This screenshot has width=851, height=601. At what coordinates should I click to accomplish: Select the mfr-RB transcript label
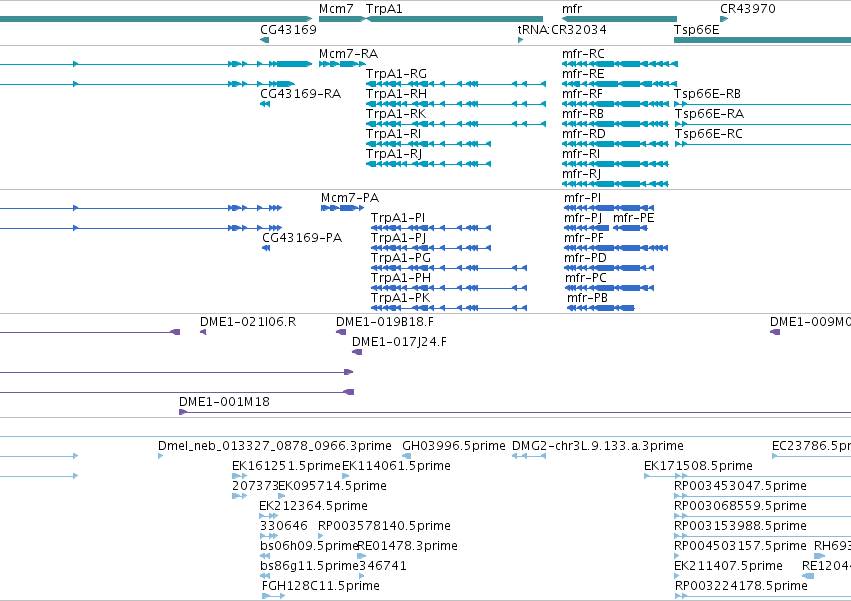pos(583,114)
